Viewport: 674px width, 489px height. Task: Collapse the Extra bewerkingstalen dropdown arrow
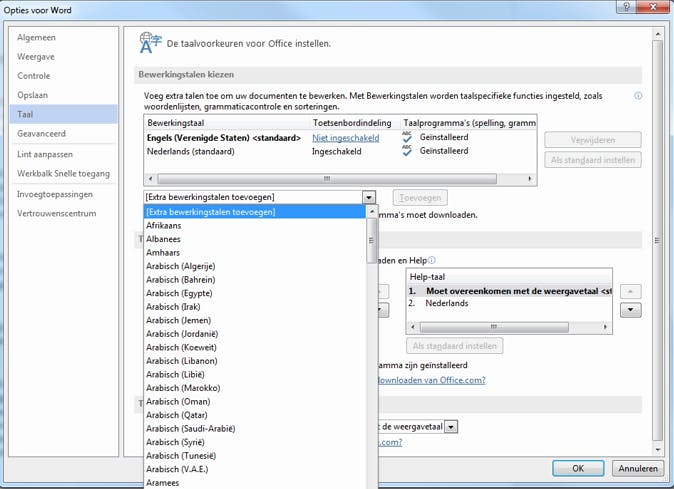(369, 197)
